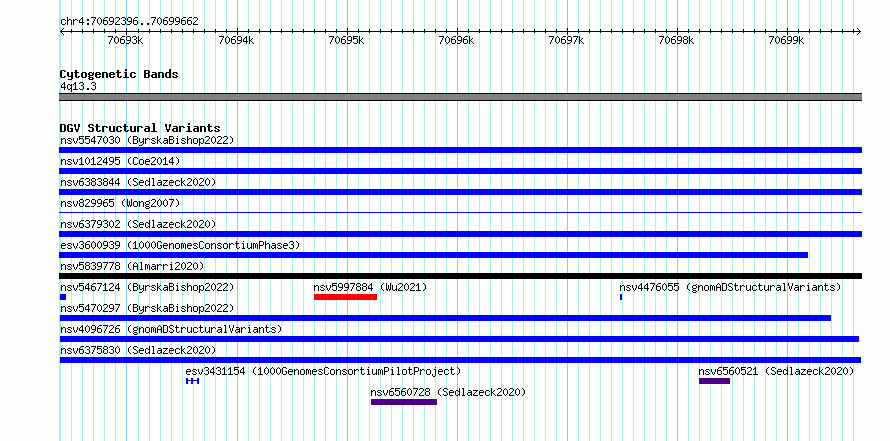The image size is (890, 441).
Task: Open esv3431154 (1000GenomesConsortiumPilotProject) label
Action: pos(323,371)
